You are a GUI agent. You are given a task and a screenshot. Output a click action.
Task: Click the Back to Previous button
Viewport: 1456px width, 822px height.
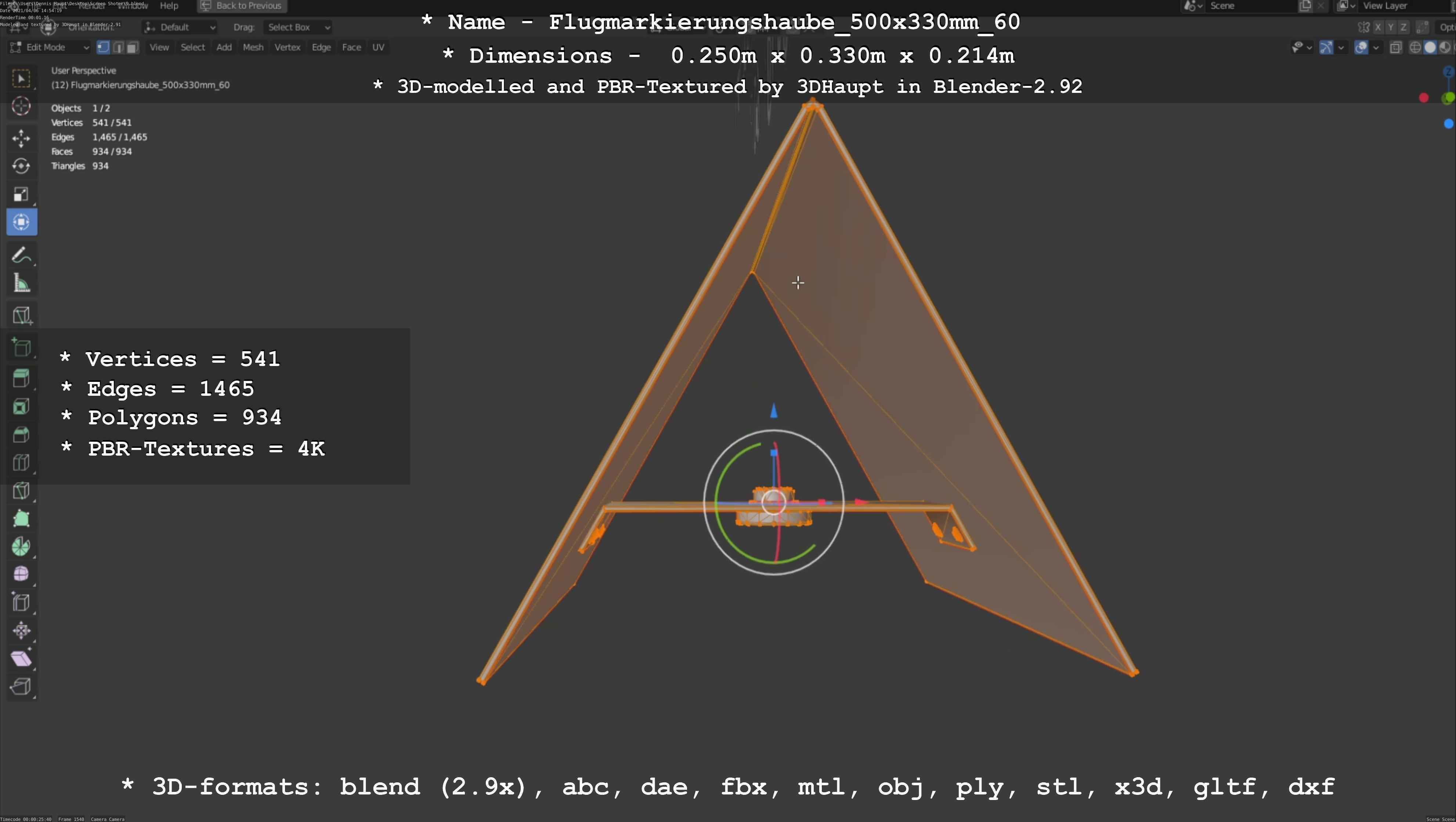(x=242, y=6)
